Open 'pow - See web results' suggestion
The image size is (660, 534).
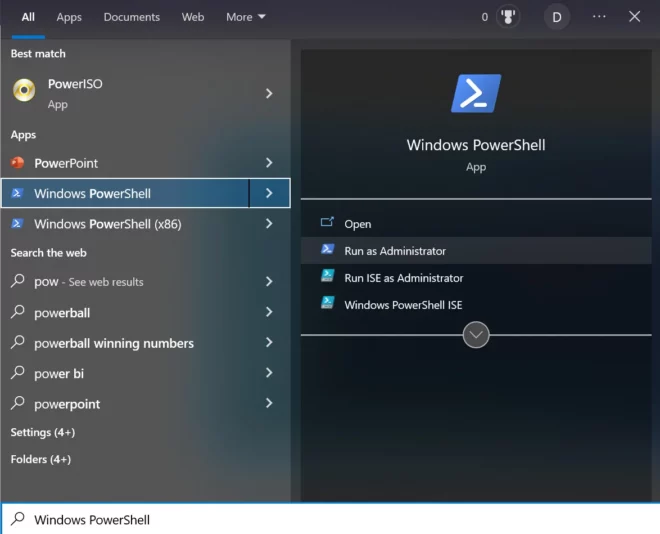click(x=126, y=282)
